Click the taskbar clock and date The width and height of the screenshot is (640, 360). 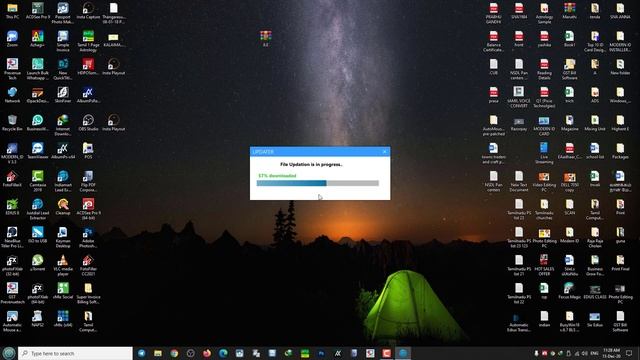(x=611, y=353)
